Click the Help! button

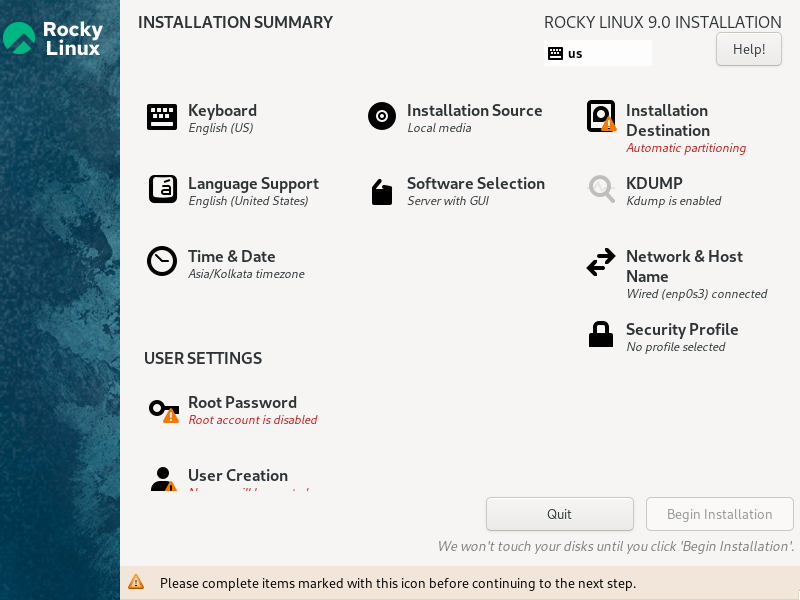(748, 49)
